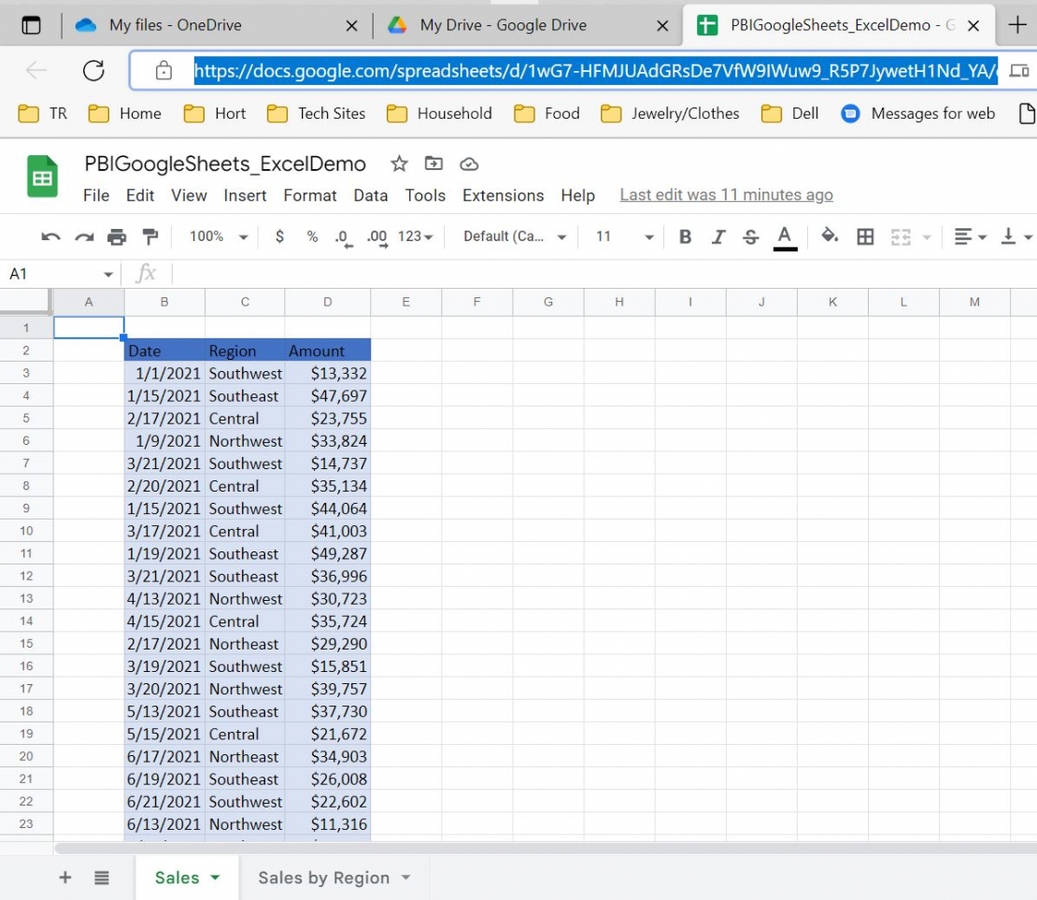Click the Text color swatch
Image resolution: width=1037 pixels, height=900 pixels.
(x=785, y=236)
